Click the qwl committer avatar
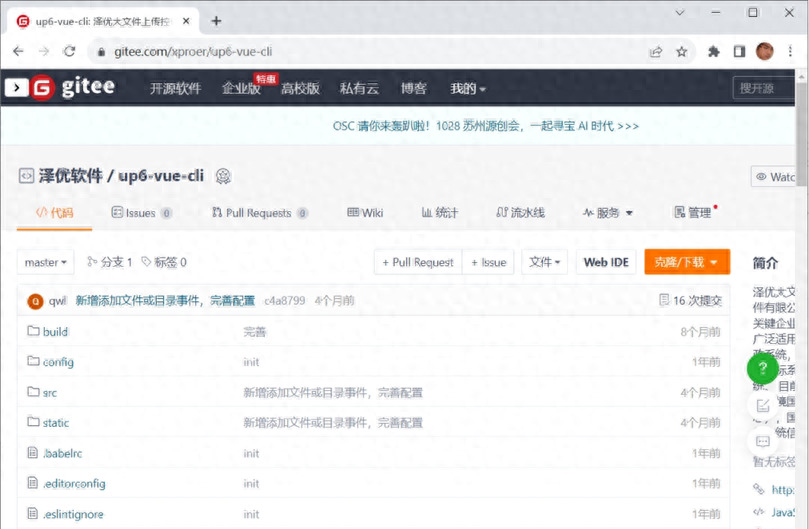This screenshot has width=809, height=529. pyautogui.click(x=35, y=301)
